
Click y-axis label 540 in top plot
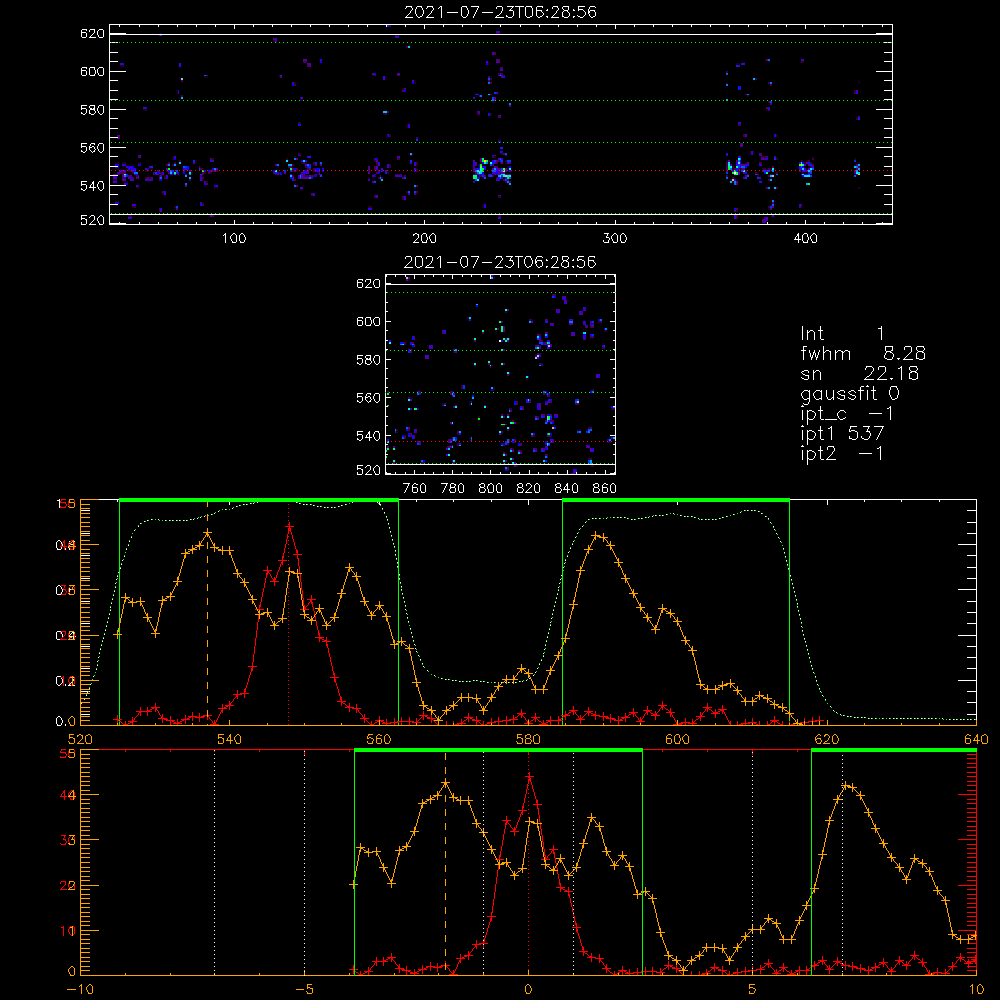(x=92, y=186)
